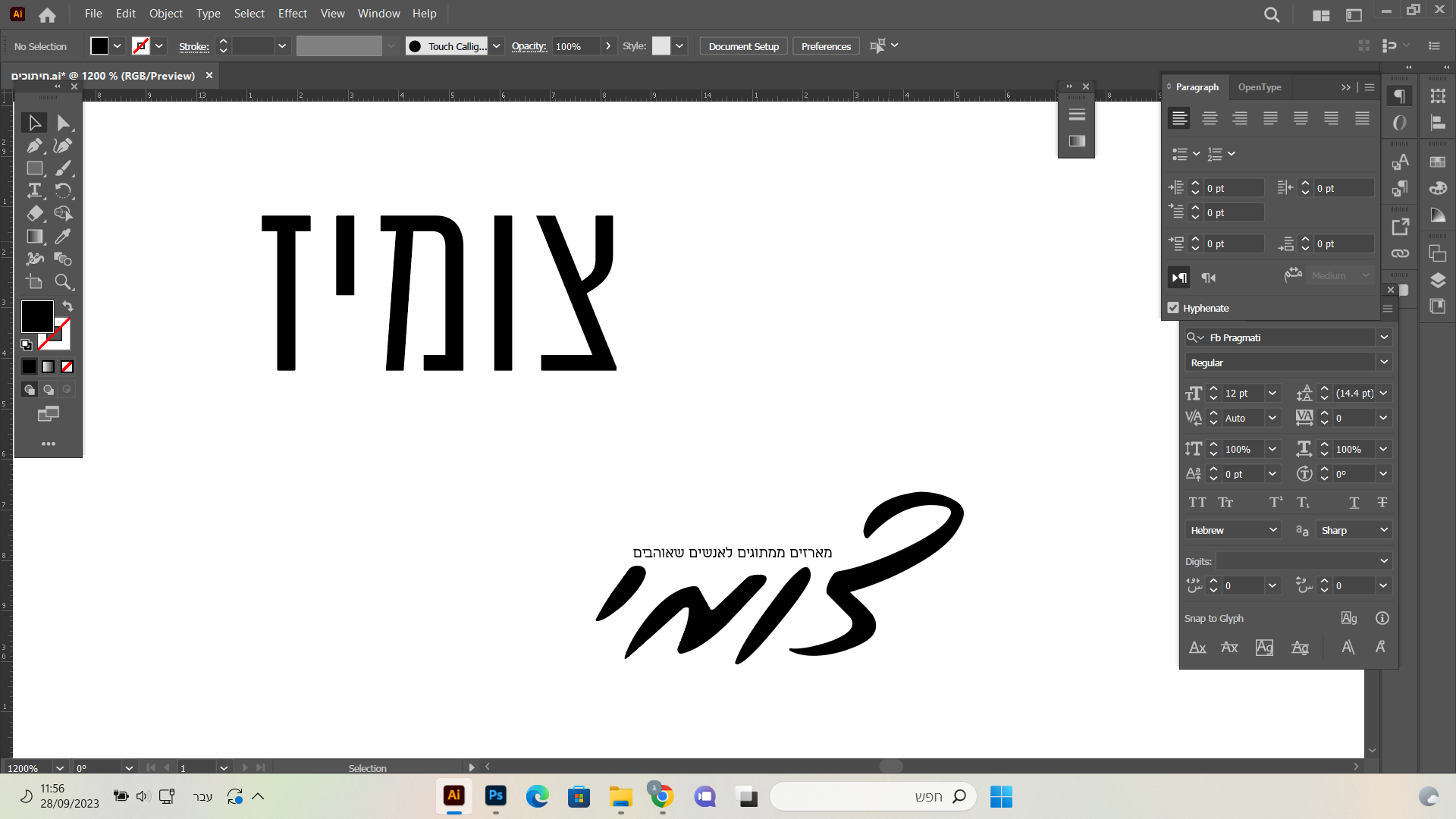
Task: Pick the Eyedropper tool
Action: tap(64, 237)
